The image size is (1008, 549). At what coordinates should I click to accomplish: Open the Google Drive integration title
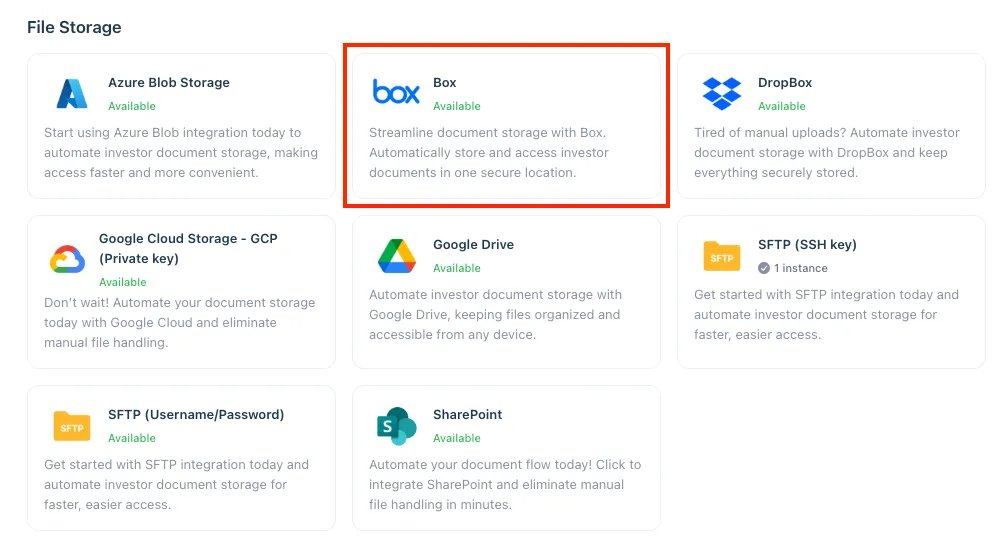[473, 244]
